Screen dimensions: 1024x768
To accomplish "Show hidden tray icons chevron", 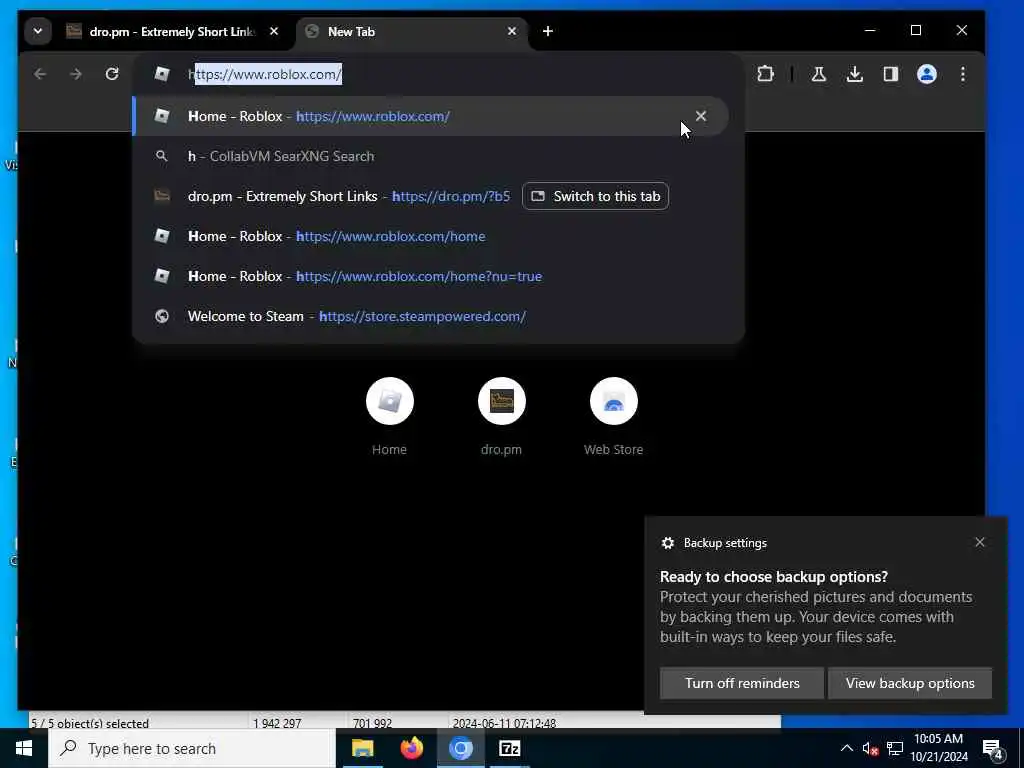I will coord(846,748).
